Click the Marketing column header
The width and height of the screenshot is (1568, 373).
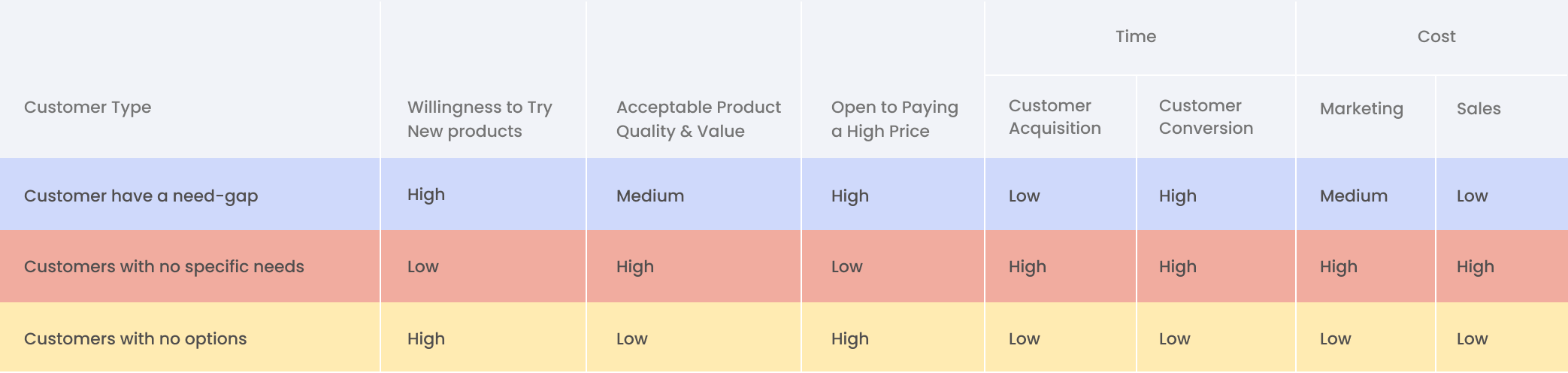[x=1361, y=109]
